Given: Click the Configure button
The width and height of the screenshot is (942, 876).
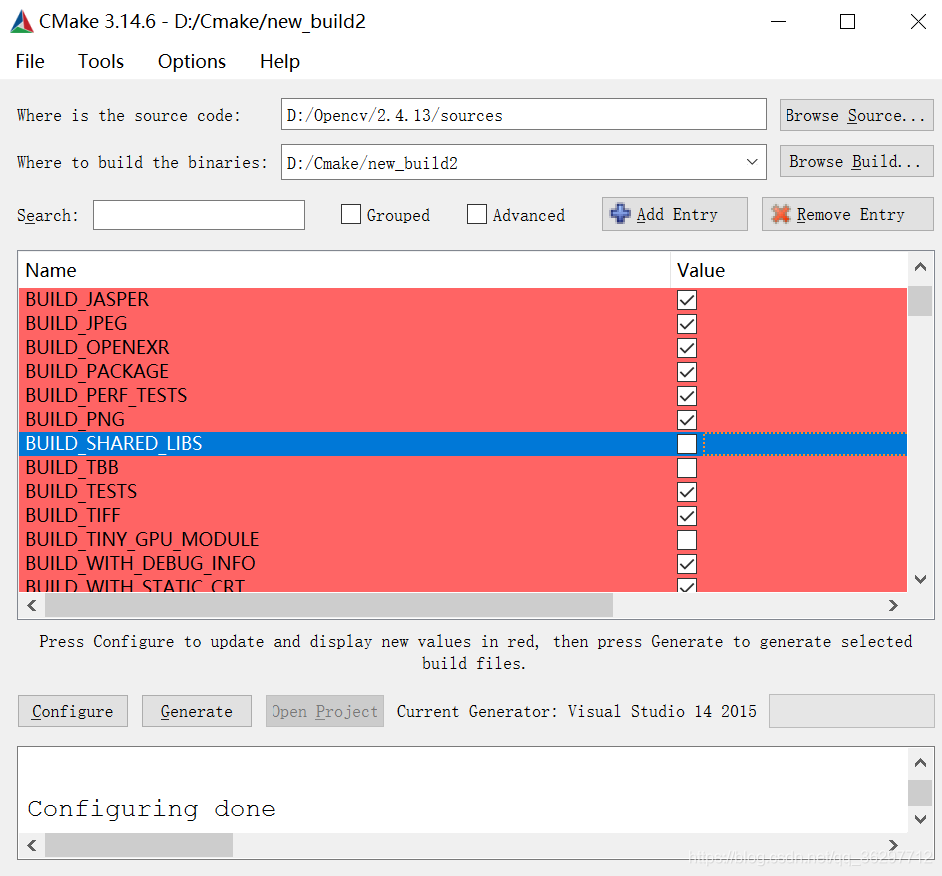Looking at the screenshot, I should pos(73,711).
